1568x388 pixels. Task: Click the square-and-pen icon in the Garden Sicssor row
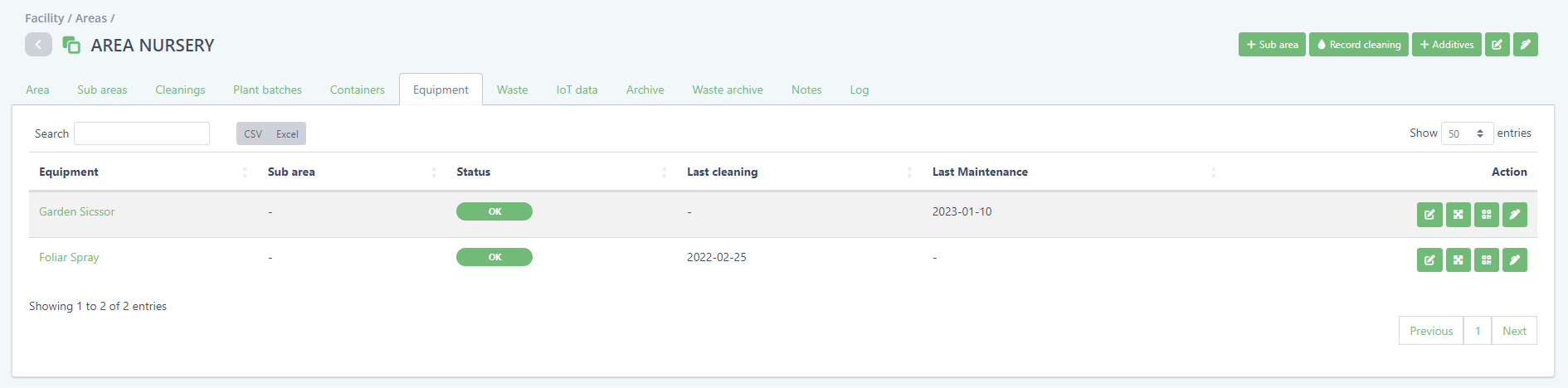[1429, 215]
